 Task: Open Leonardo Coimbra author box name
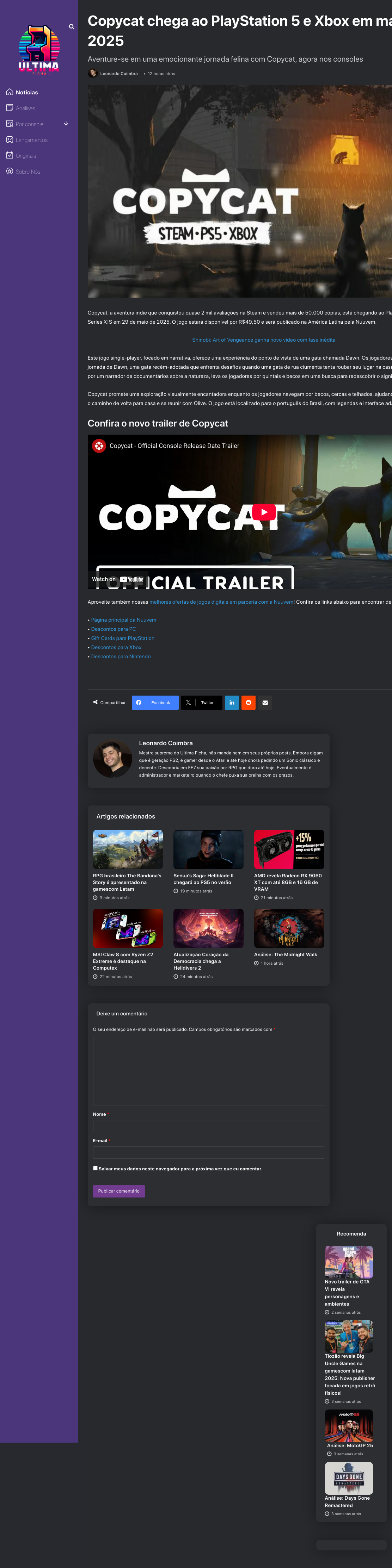166,743
